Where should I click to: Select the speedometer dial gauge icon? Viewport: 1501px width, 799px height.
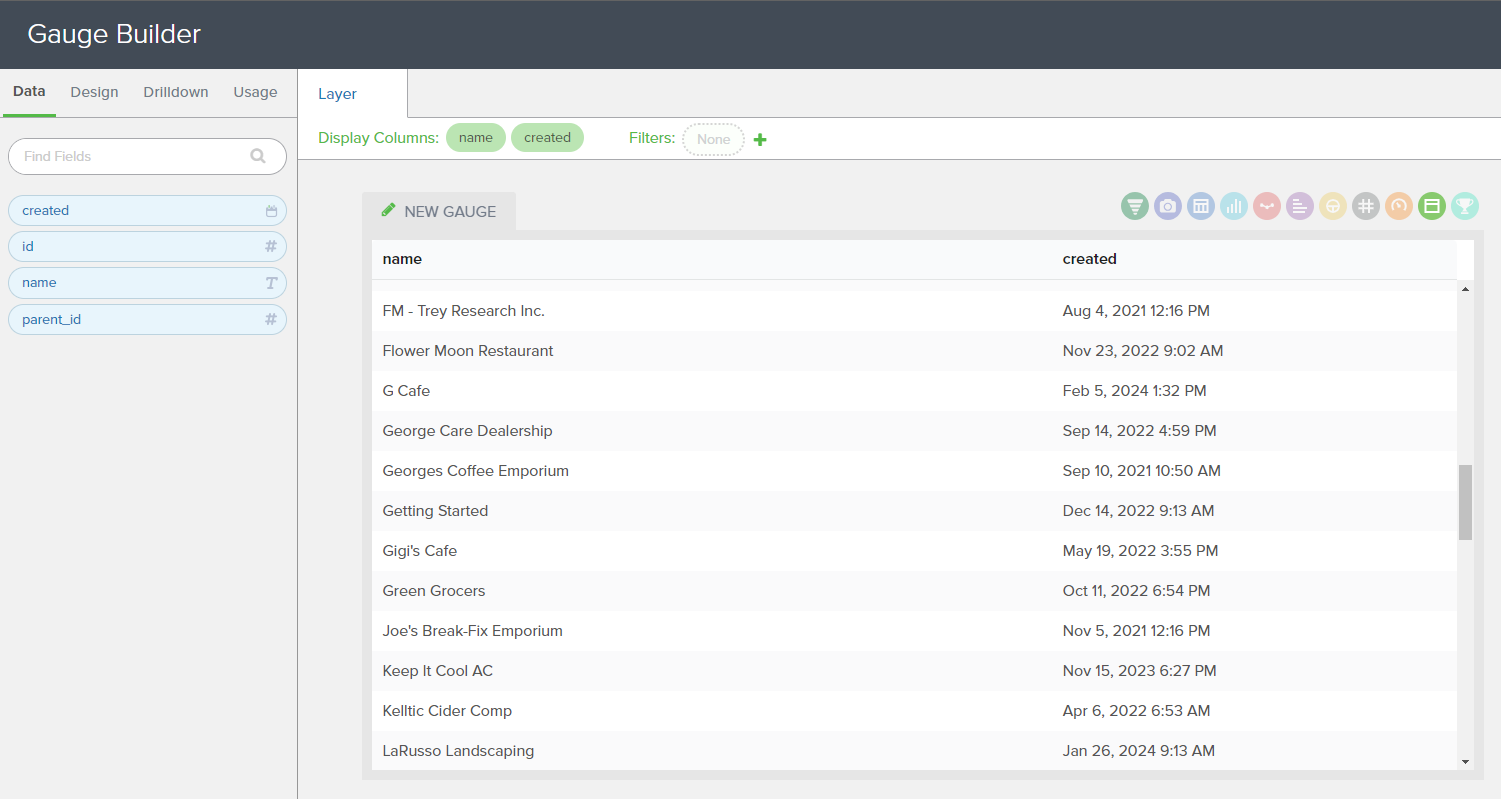(x=1398, y=207)
